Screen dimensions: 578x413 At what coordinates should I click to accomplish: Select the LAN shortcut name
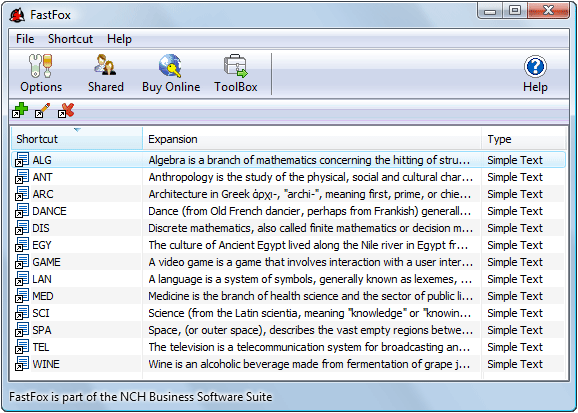click(42, 279)
